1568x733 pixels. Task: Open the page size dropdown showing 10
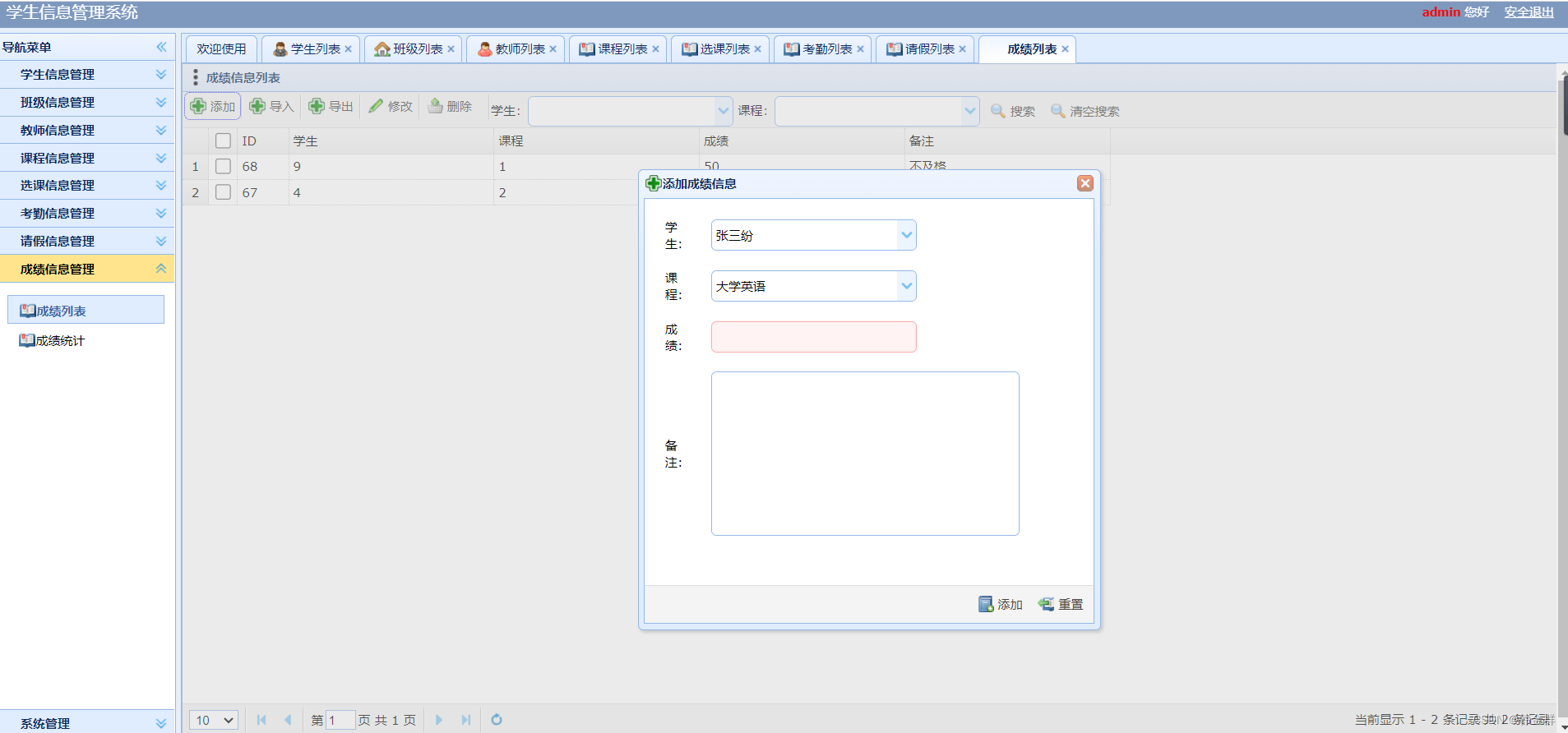click(x=214, y=721)
